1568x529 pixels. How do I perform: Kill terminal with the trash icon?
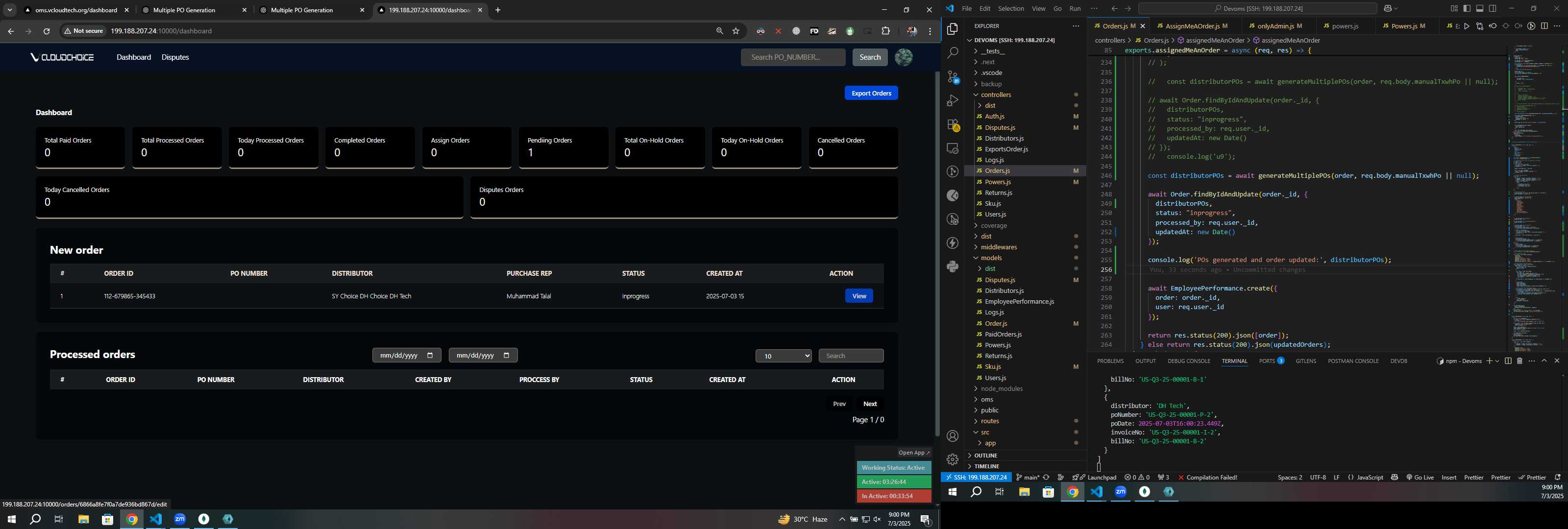[x=1519, y=361]
